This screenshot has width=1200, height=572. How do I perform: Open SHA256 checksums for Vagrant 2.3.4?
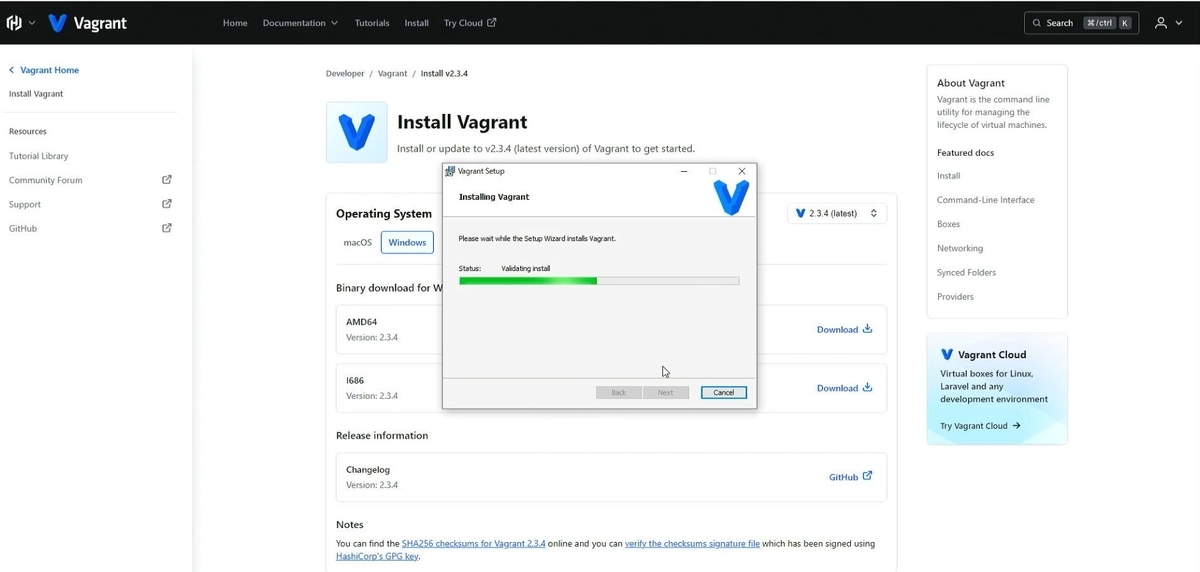tap(473, 544)
